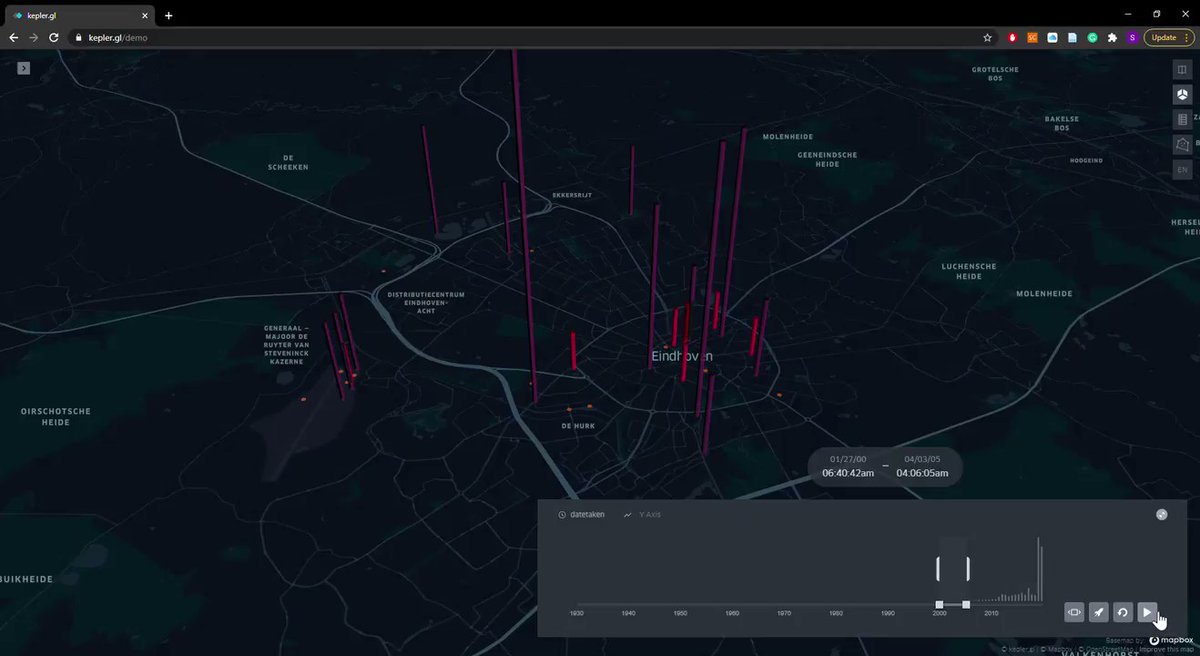Image resolution: width=1200 pixels, height=656 pixels.
Task: Show the map legend panel
Action: 1183,119
